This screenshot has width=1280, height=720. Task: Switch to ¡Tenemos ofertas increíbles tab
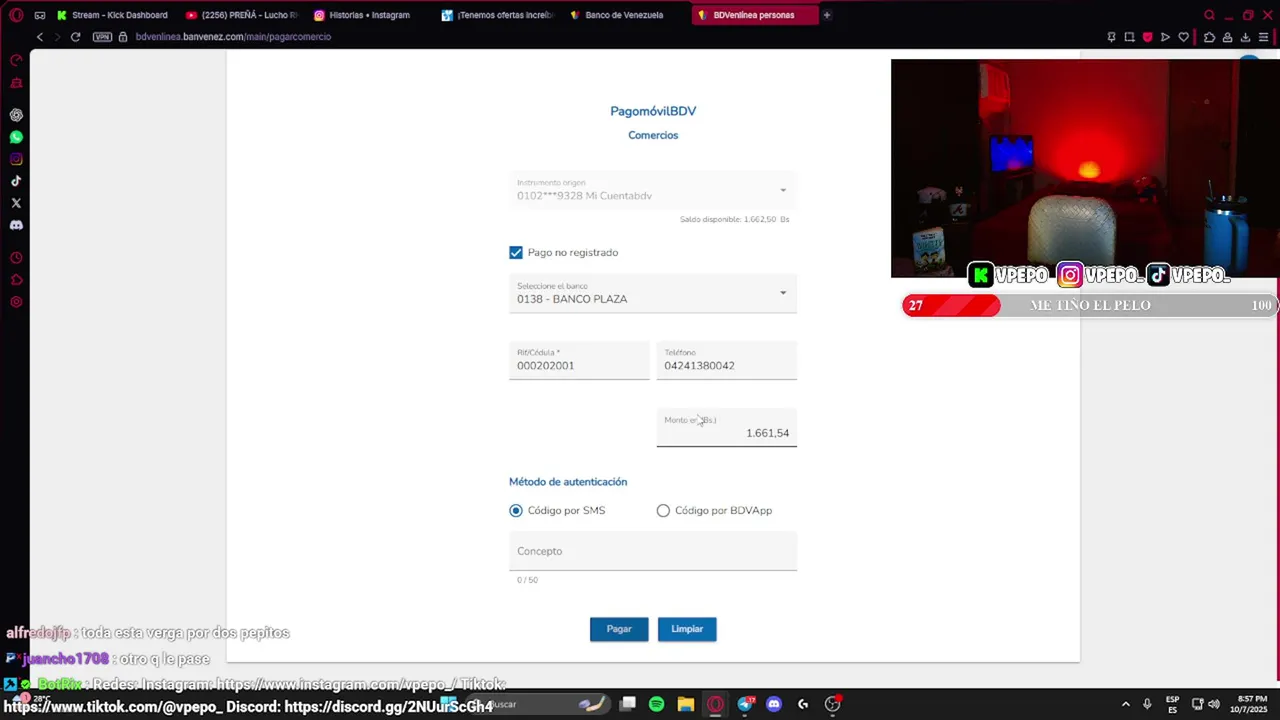(x=498, y=15)
